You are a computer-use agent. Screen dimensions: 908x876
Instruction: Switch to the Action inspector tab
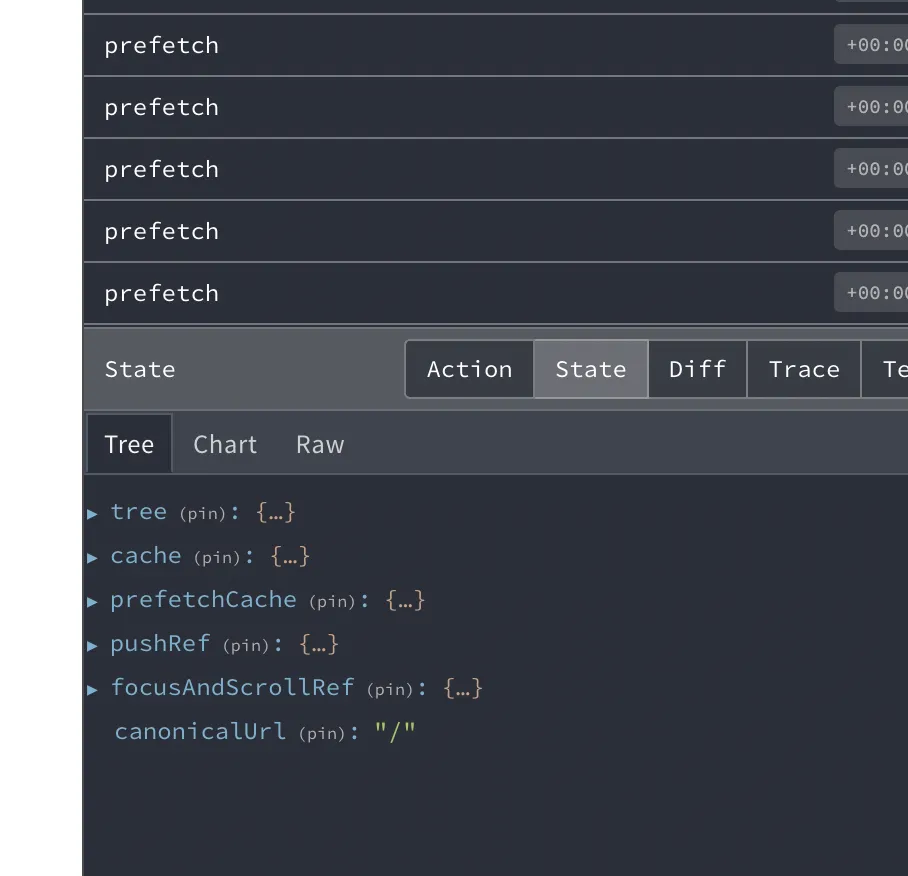click(x=469, y=369)
